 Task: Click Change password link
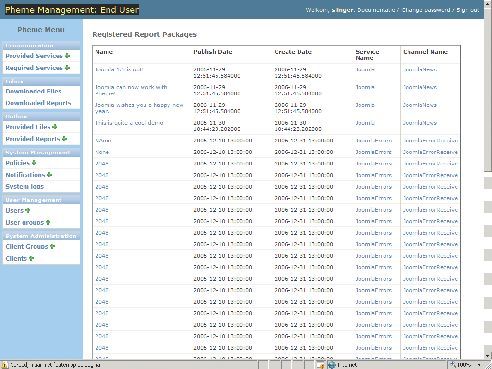pos(426,10)
